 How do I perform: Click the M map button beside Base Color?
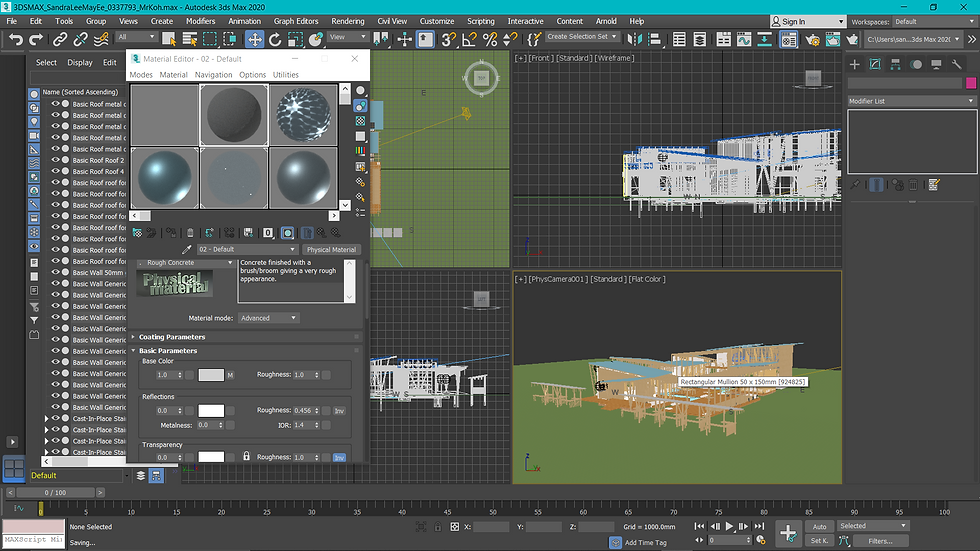point(230,375)
